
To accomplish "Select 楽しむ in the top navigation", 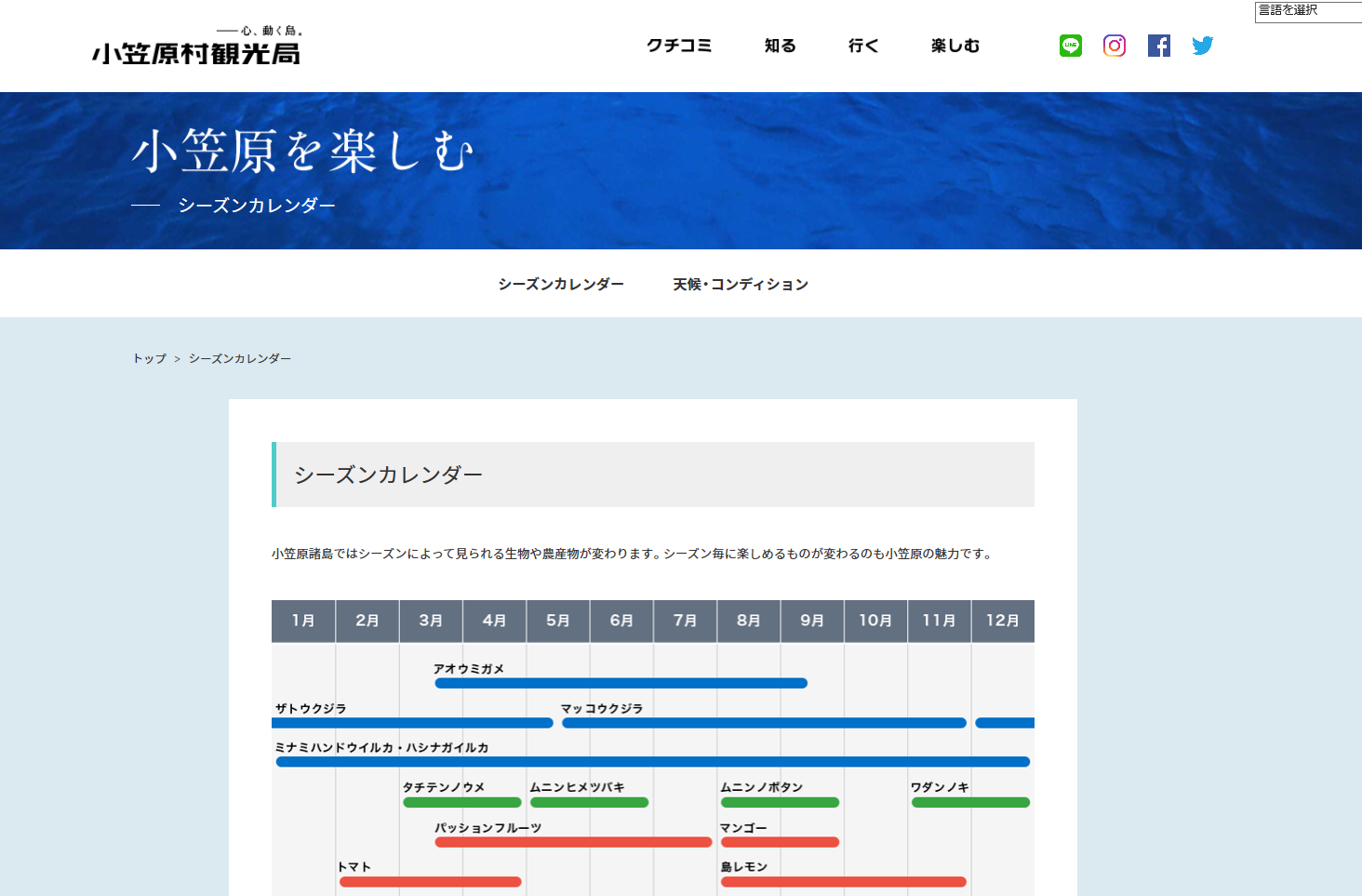I will (955, 46).
